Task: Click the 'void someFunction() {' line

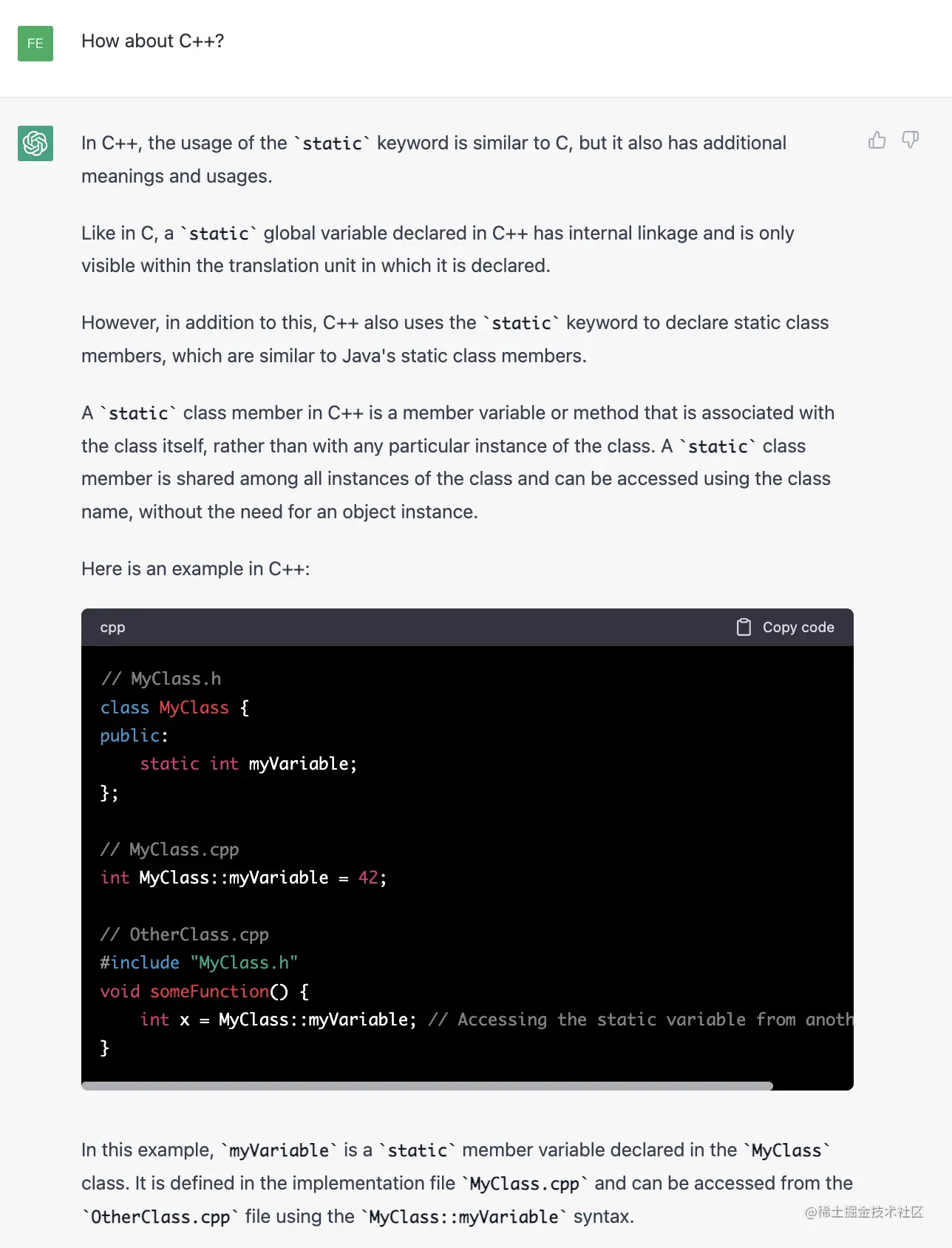Action: coord(205,991)
